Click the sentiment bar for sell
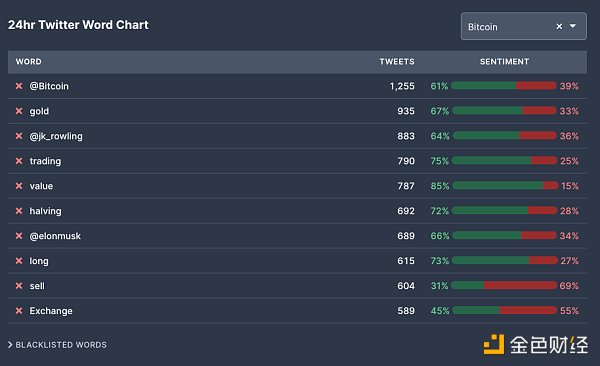This screenshot has width=600, height=366. 504,285
